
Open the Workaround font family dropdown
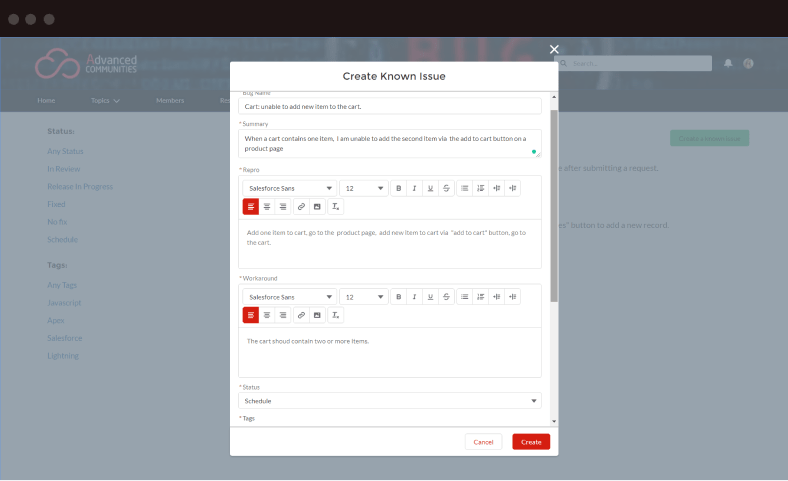(x=289, y=297)
